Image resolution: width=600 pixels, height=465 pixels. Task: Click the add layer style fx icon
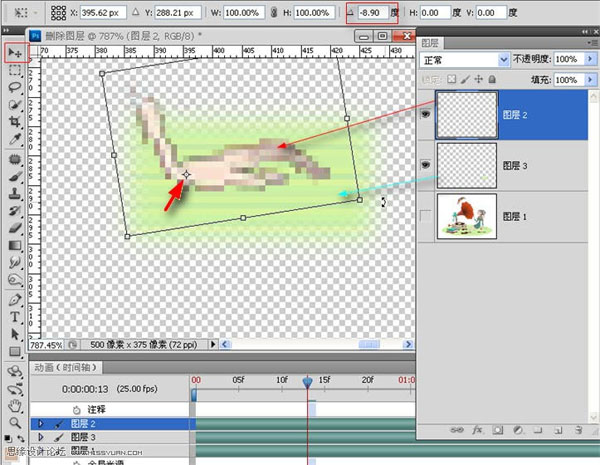click(x=477, y=430)
